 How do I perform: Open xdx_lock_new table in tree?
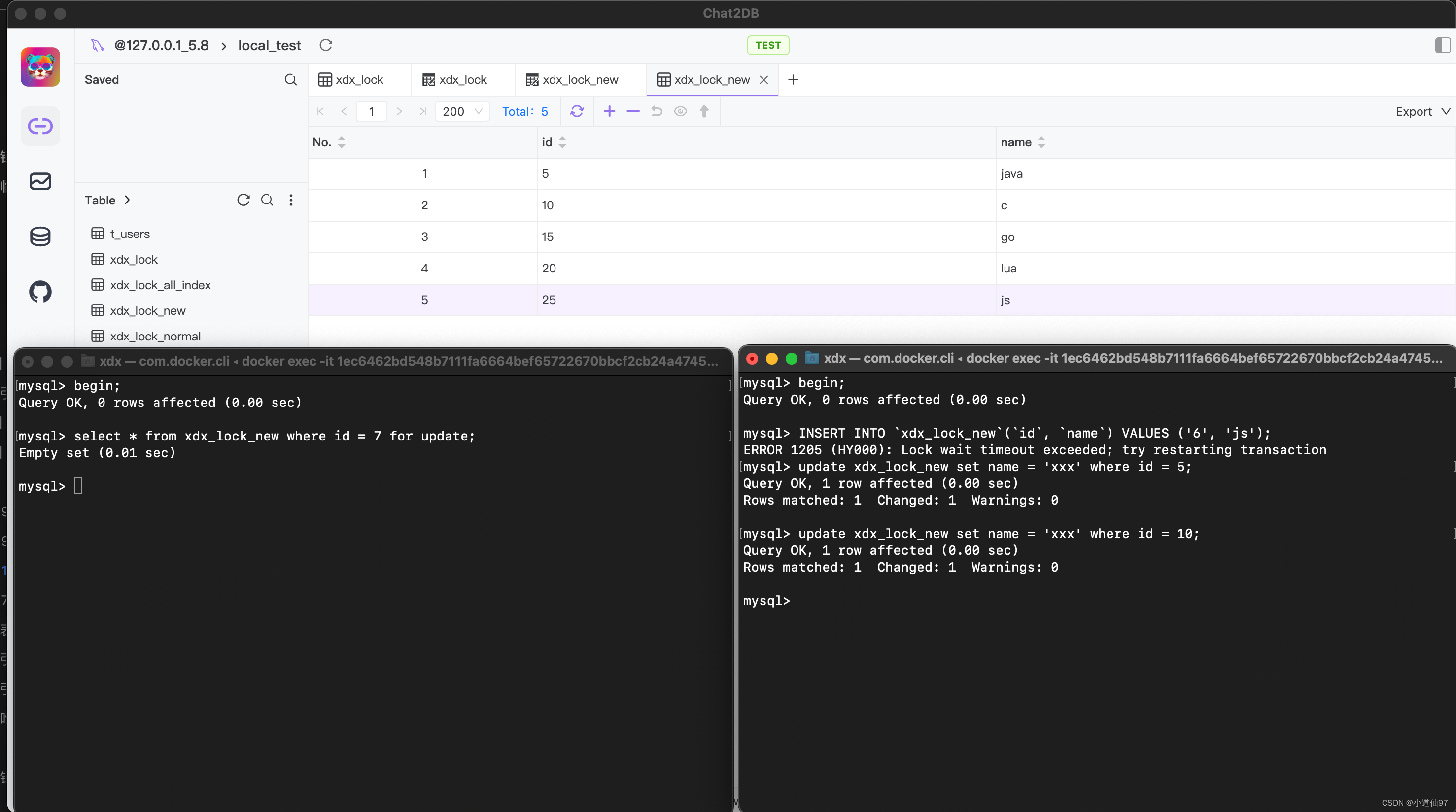(x=147, y=310)
